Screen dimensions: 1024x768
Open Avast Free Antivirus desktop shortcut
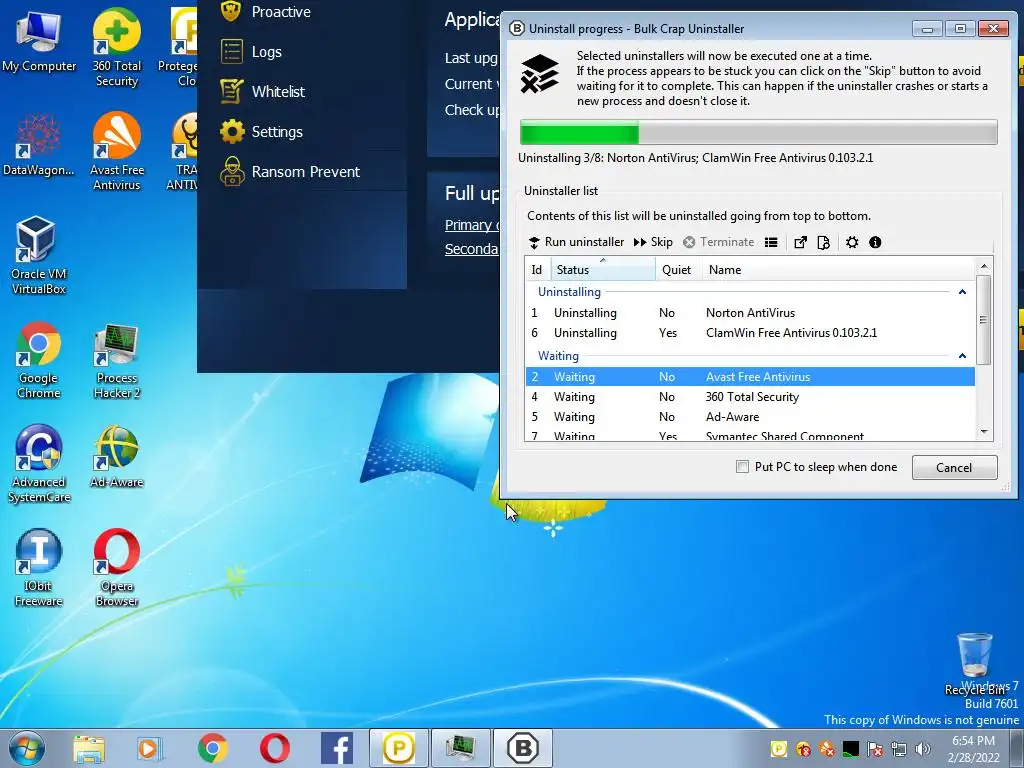116,152
